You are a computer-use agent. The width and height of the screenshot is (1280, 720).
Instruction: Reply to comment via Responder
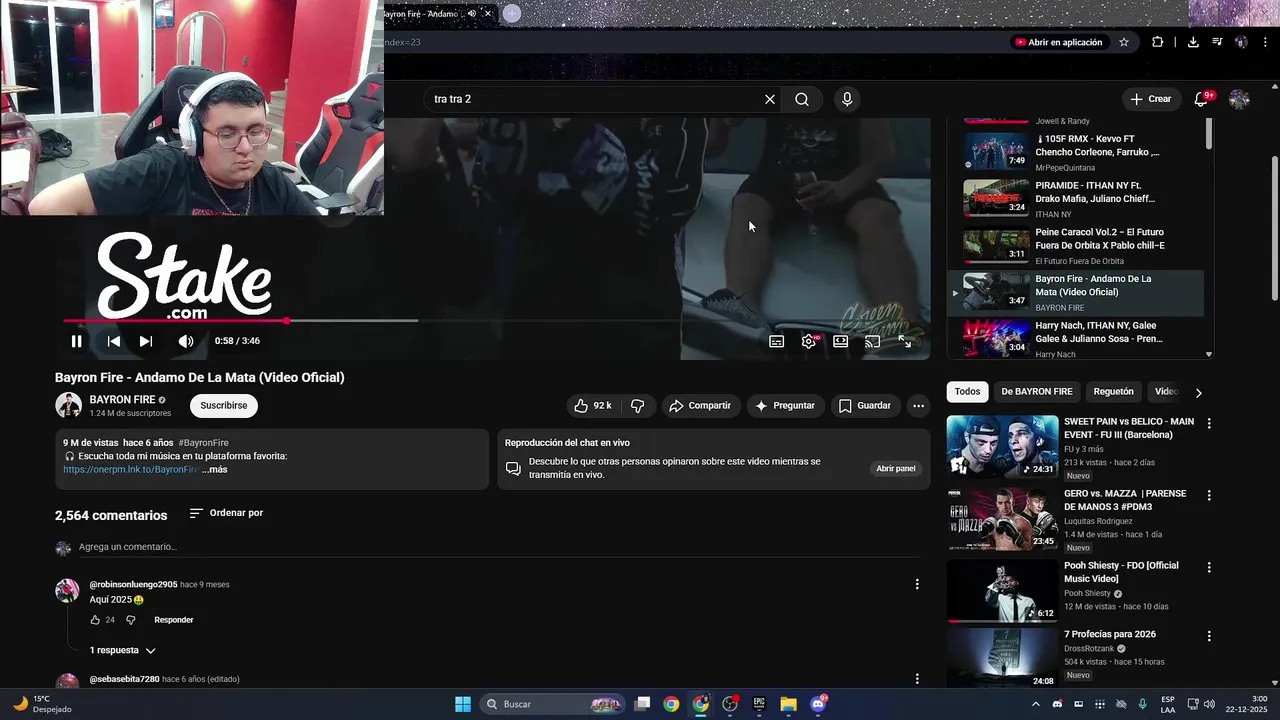tap(174, 620)
